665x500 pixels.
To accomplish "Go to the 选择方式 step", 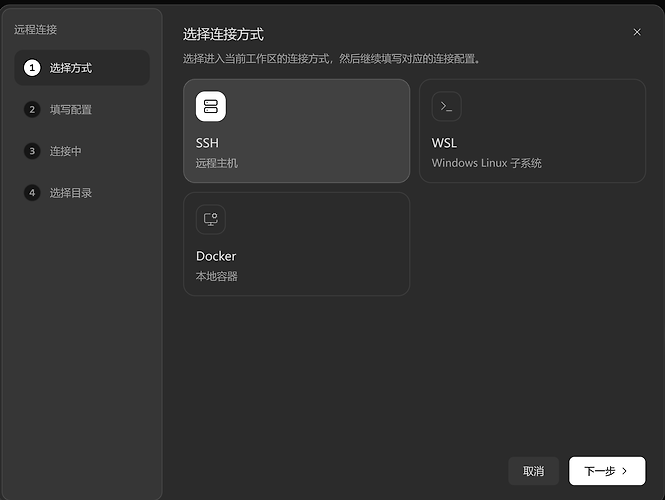I will point(82,68).
